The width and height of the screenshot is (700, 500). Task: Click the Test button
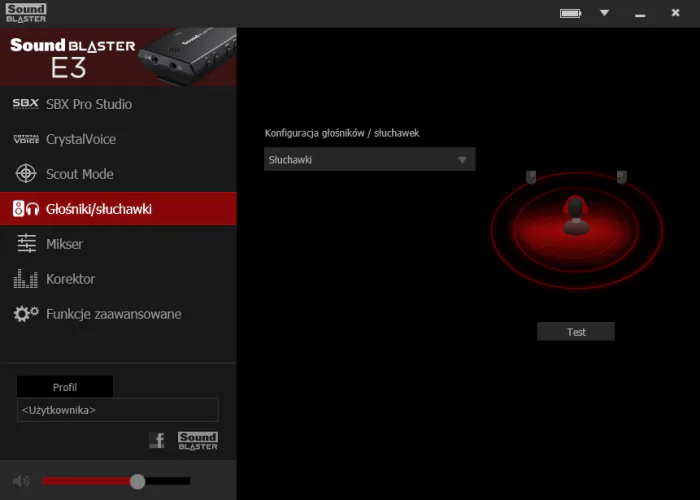coord(576,332)
